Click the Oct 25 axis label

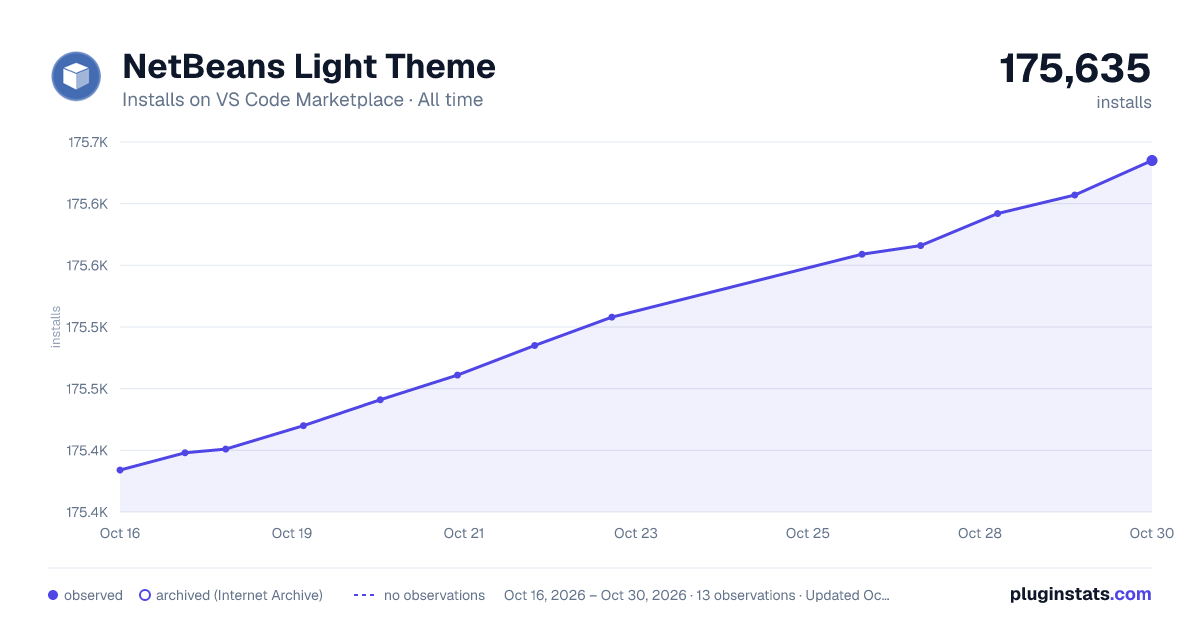coord(808,533)
